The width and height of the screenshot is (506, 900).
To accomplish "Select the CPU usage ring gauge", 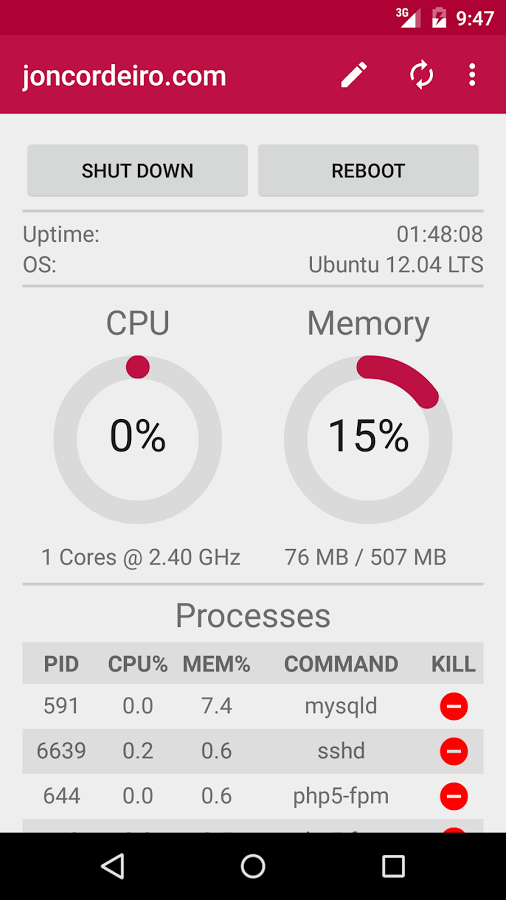I will click(x=138, y=439).
